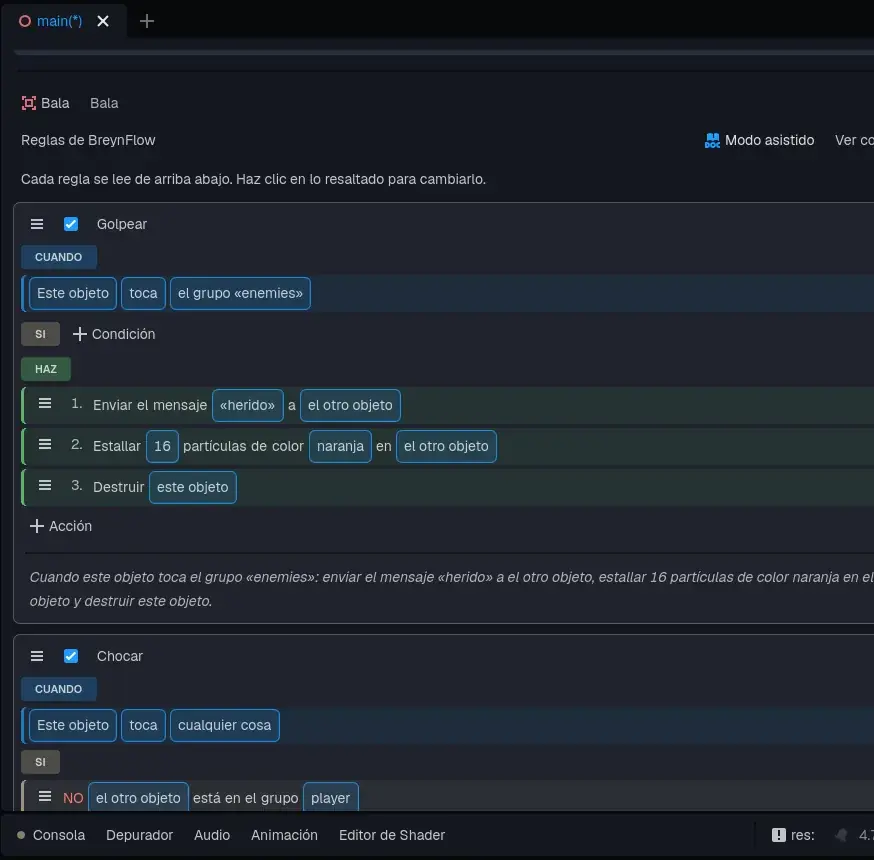Screen dimensions: 874x860
Task: Click the Golpear rule name
Action: pos(122,224)
